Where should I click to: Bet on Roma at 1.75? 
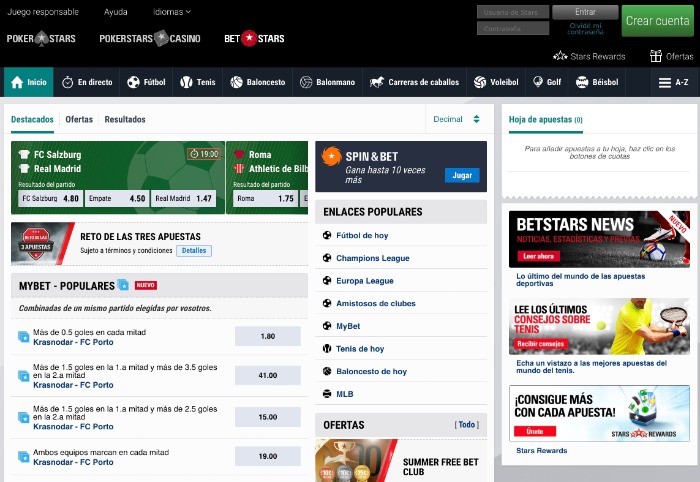point(266,199)
